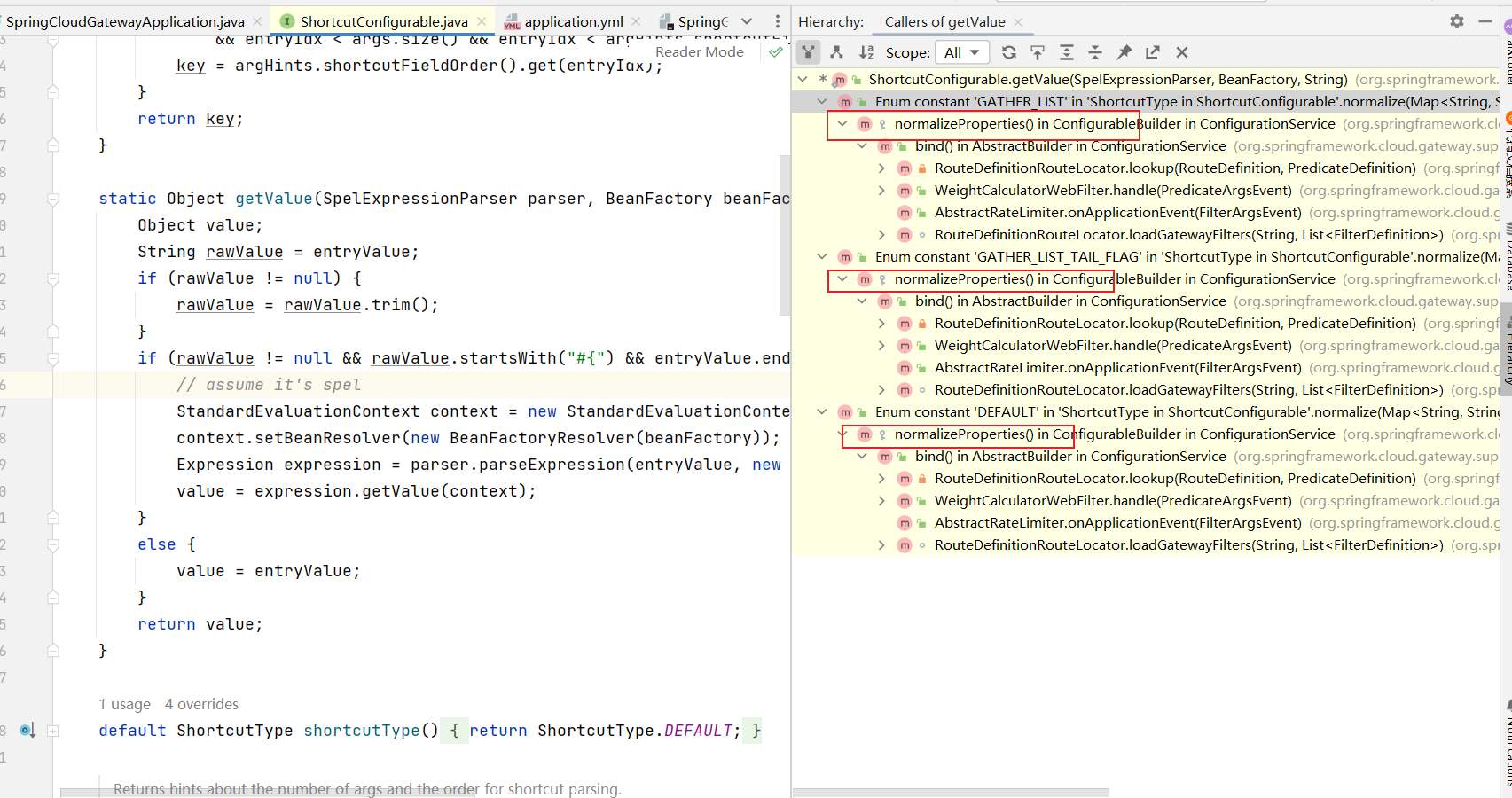Collapse normalizeProperties() under GATHER_LIST_TAIL_FLAG constant
The width and height of the screenshot is (1512, 798).
tap(842, 279)
